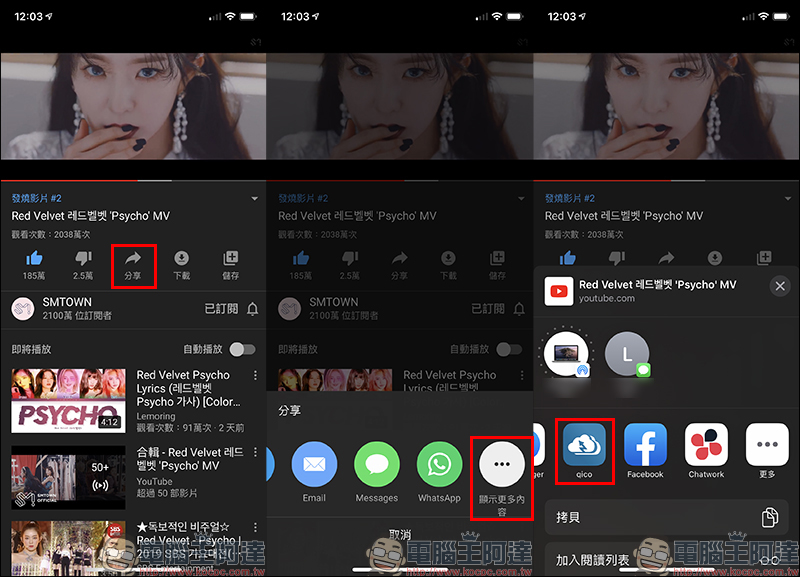Screen dimensions: 800x577
Task: Tap the like thumbs-up in the first phone screen
Action: point(34,259)
